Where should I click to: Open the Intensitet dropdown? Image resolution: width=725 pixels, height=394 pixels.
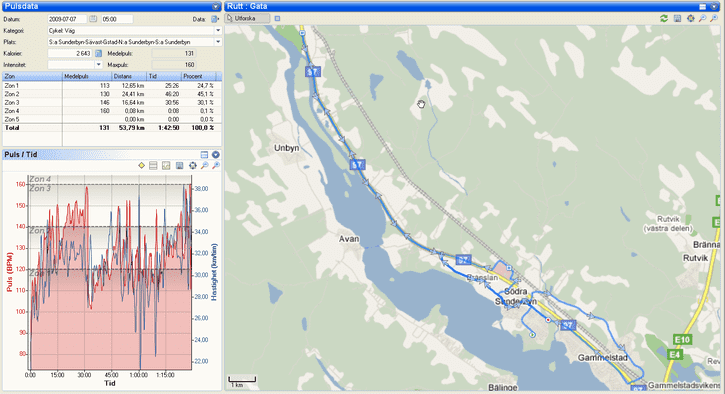tap(98, 65)
